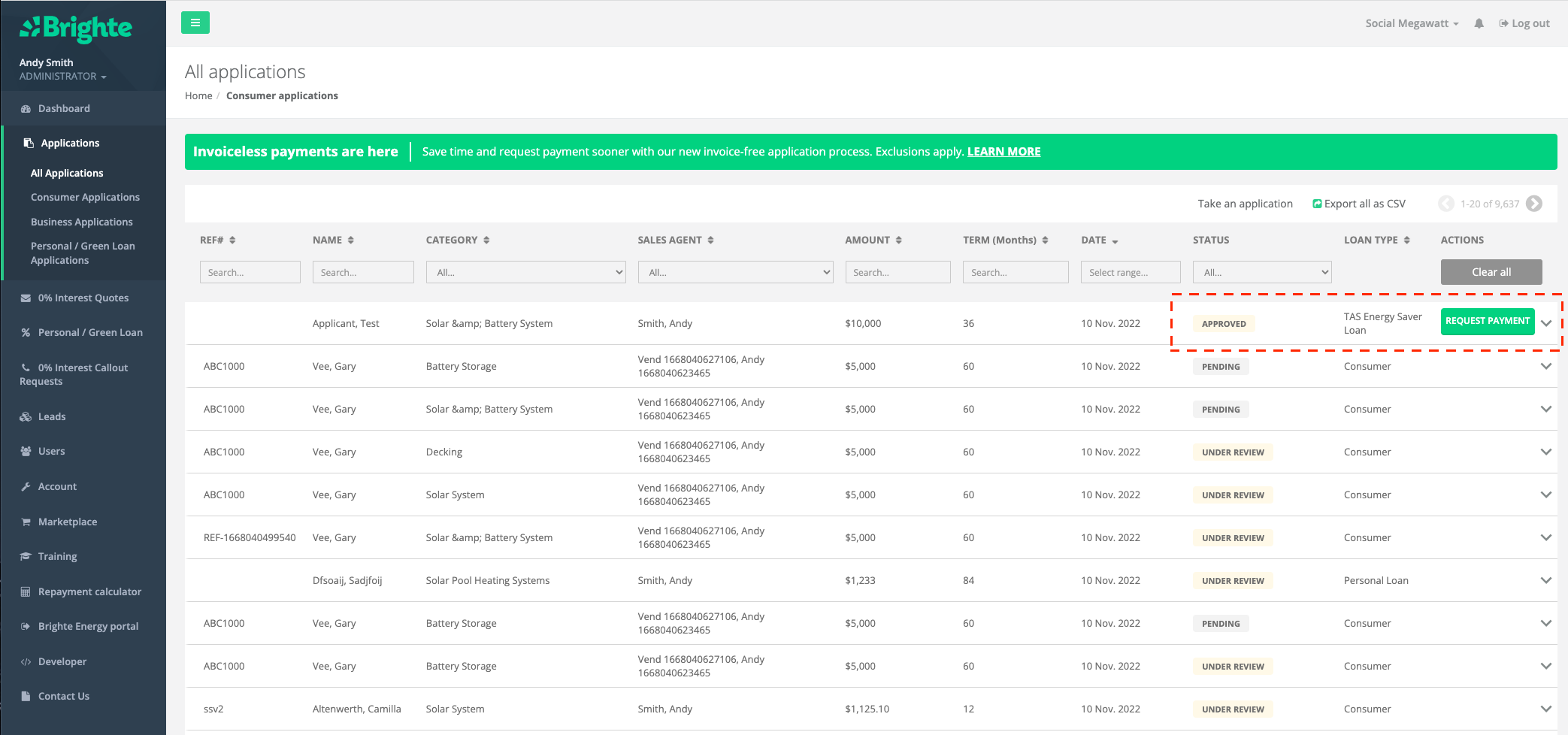The height and width of the screenshot is (735, 1568).
Task: Click the LEARN MORE banner link
Action: pos(1003,152)
